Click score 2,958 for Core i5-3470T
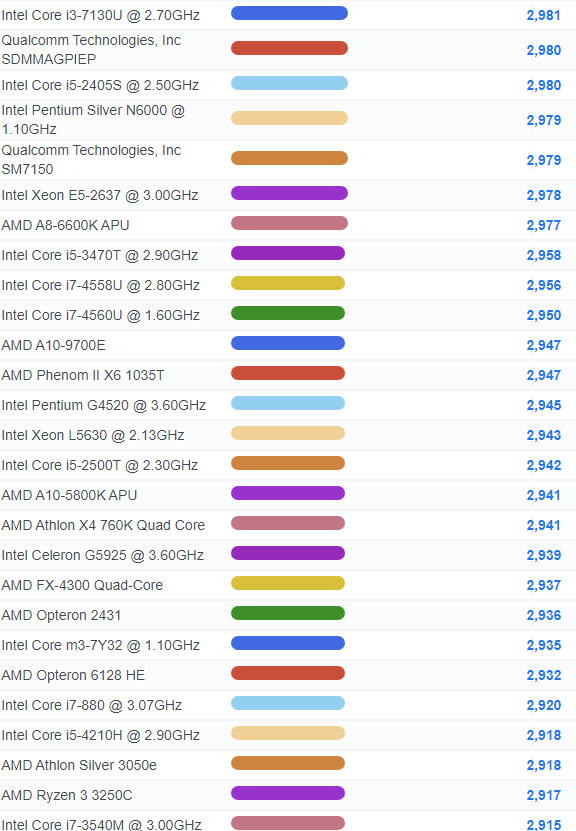Image resolution: width=576 pixels, height=831 pixels. [544, 255]
